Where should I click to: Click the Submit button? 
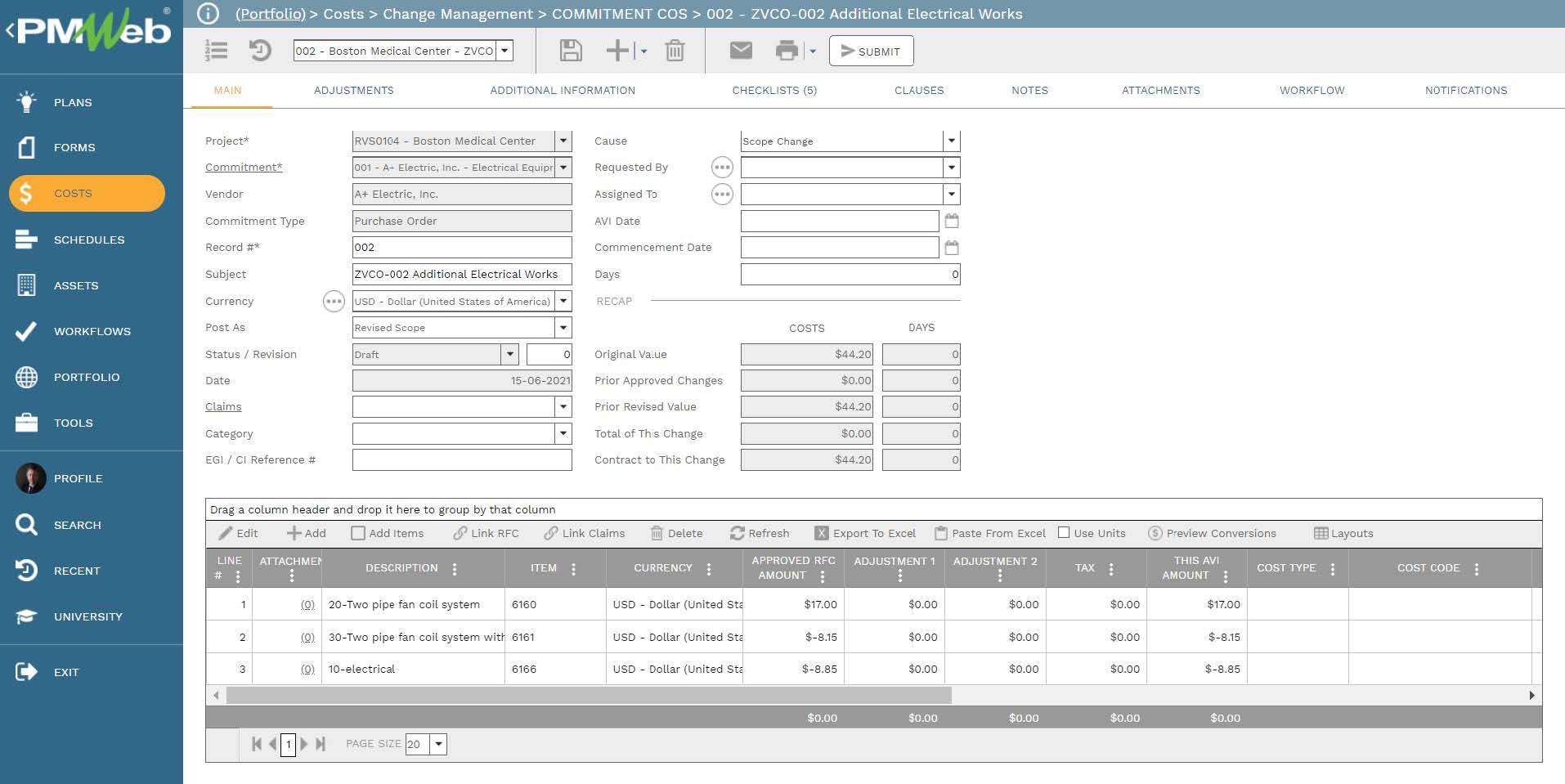(x=872, y=51)
